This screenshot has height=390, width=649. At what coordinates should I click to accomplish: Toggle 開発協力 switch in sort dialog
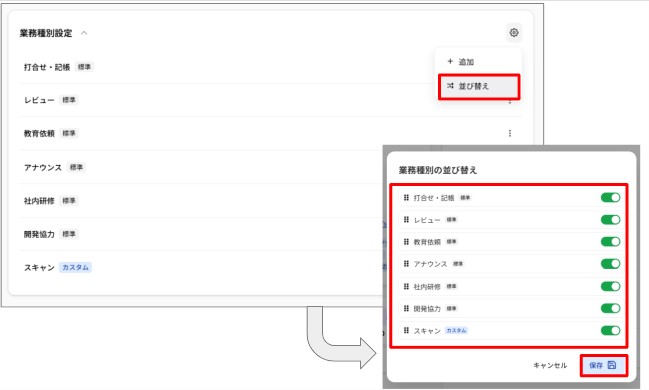coord(610,308)
